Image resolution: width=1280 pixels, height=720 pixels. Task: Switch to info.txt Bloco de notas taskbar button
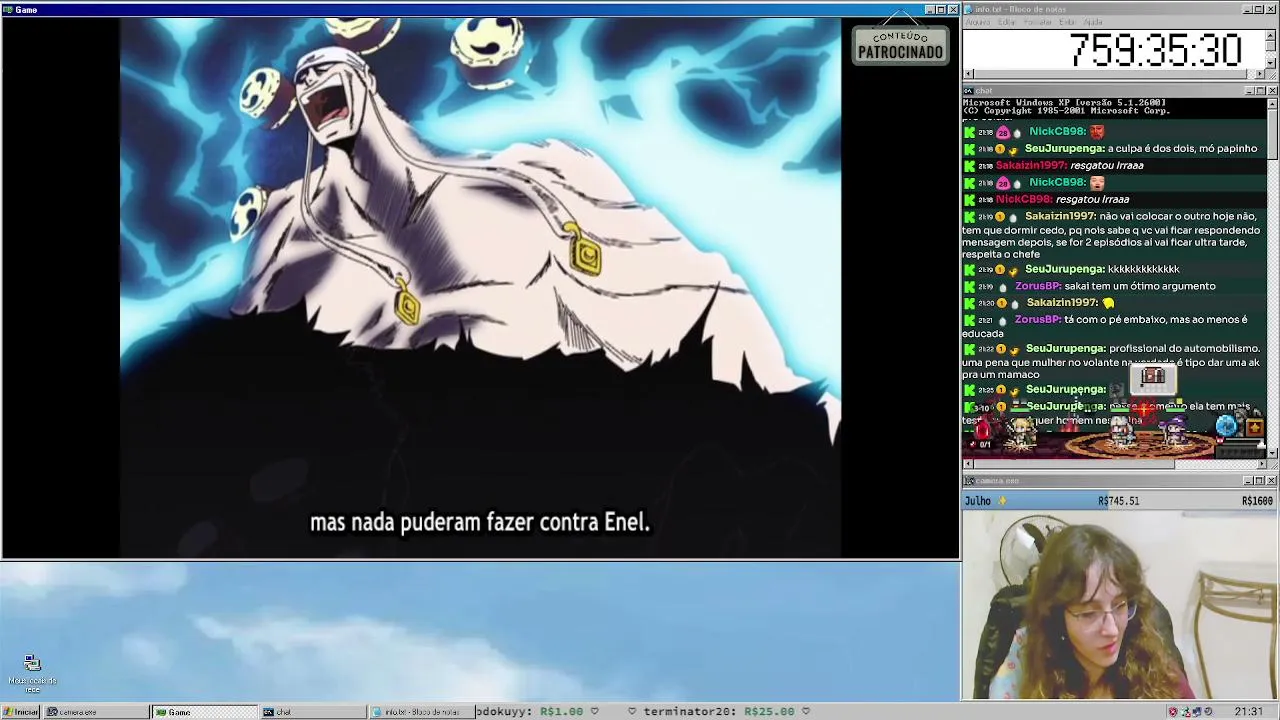tap(421, 712)
